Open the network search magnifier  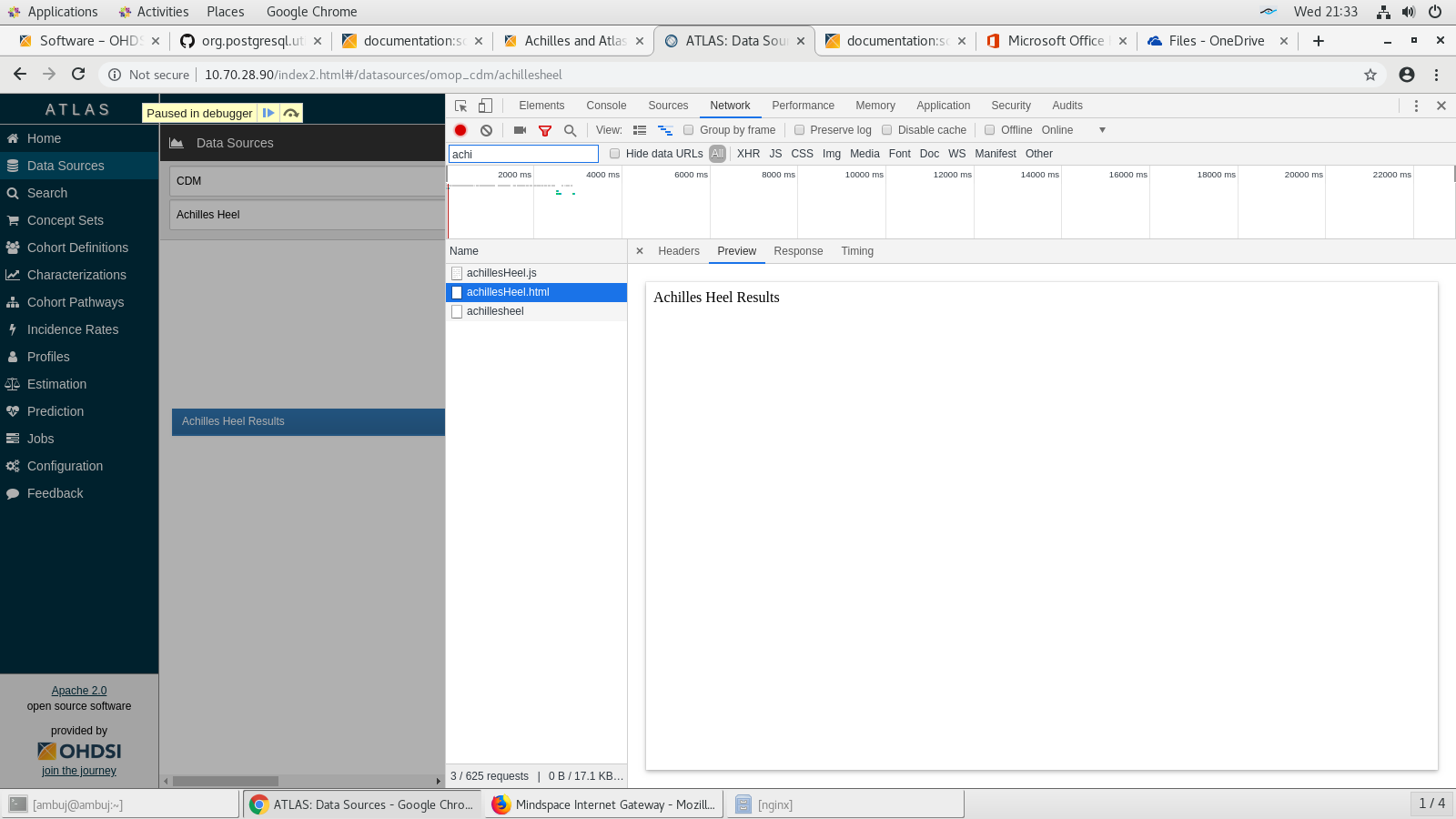point(570,130)
